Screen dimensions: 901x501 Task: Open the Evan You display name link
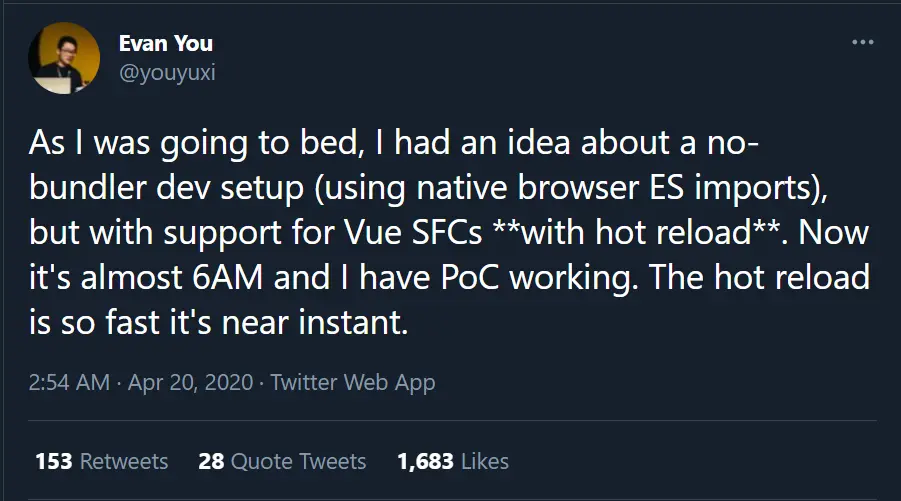pyautogui.click(x=165, y=44)
